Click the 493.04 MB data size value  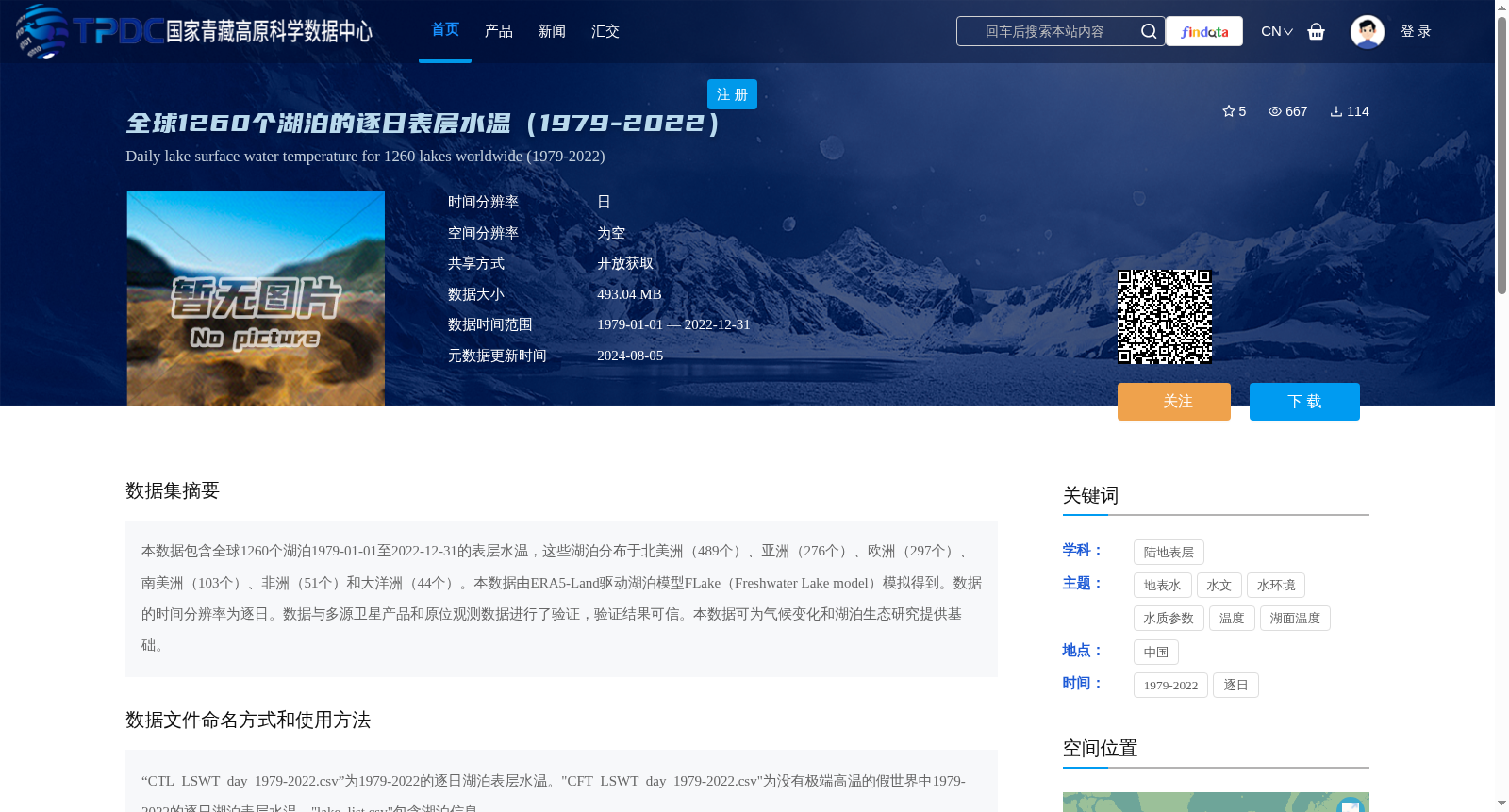point(629,294)
